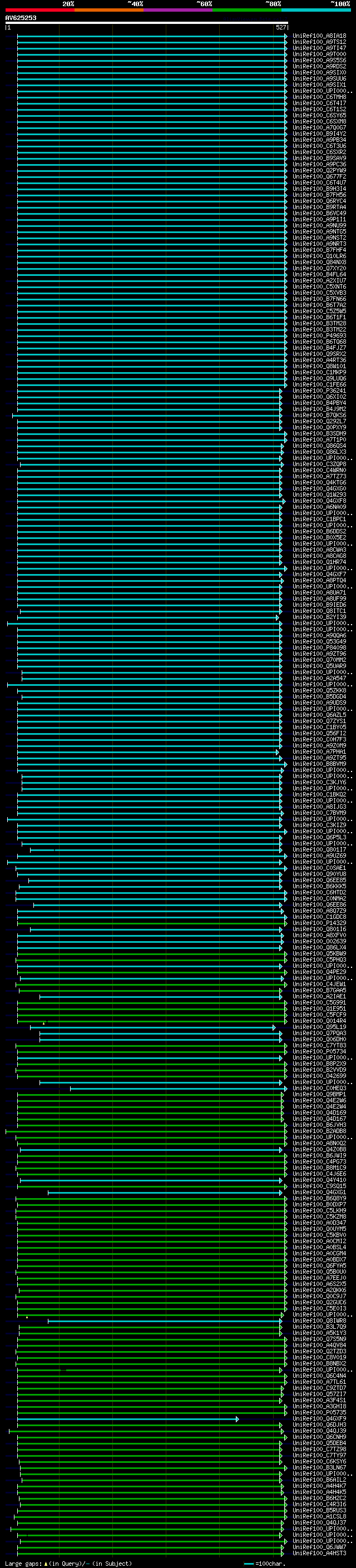The height and width of the screenshot is (1568, 356).
Task: Select the UniRef100_Q6JWW7 label
Action: tap(319, 1547)
